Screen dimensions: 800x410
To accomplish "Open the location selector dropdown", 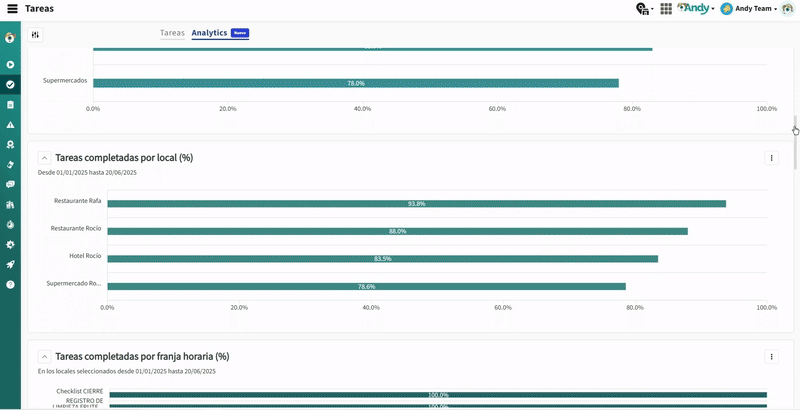I will tap(645, 8).
